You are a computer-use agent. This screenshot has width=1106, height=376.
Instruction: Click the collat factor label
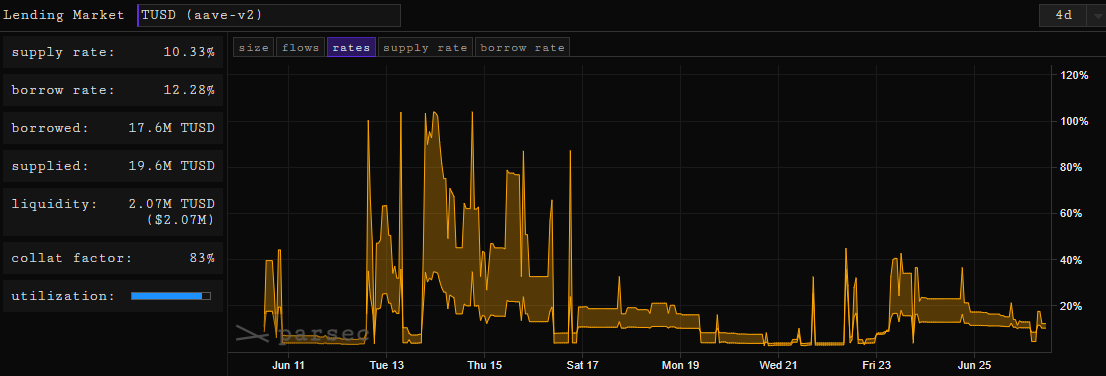coord(72,258)
